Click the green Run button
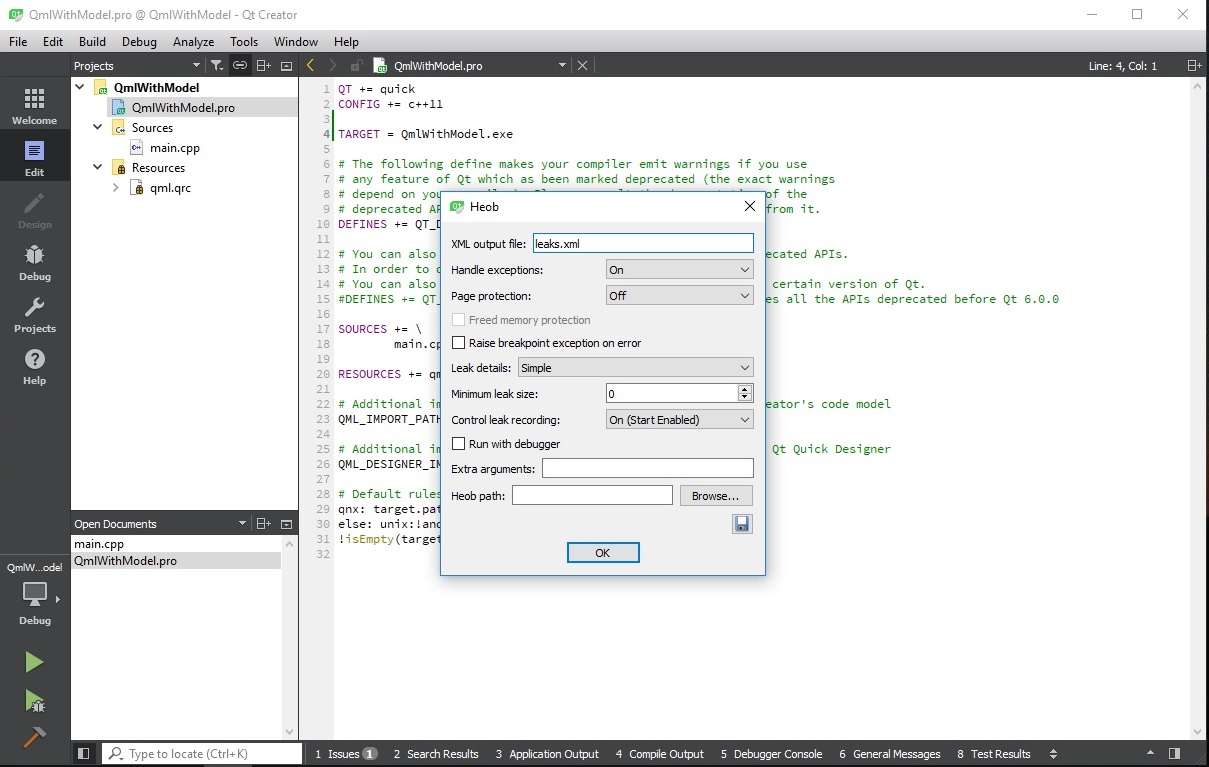 click(34, 662)
